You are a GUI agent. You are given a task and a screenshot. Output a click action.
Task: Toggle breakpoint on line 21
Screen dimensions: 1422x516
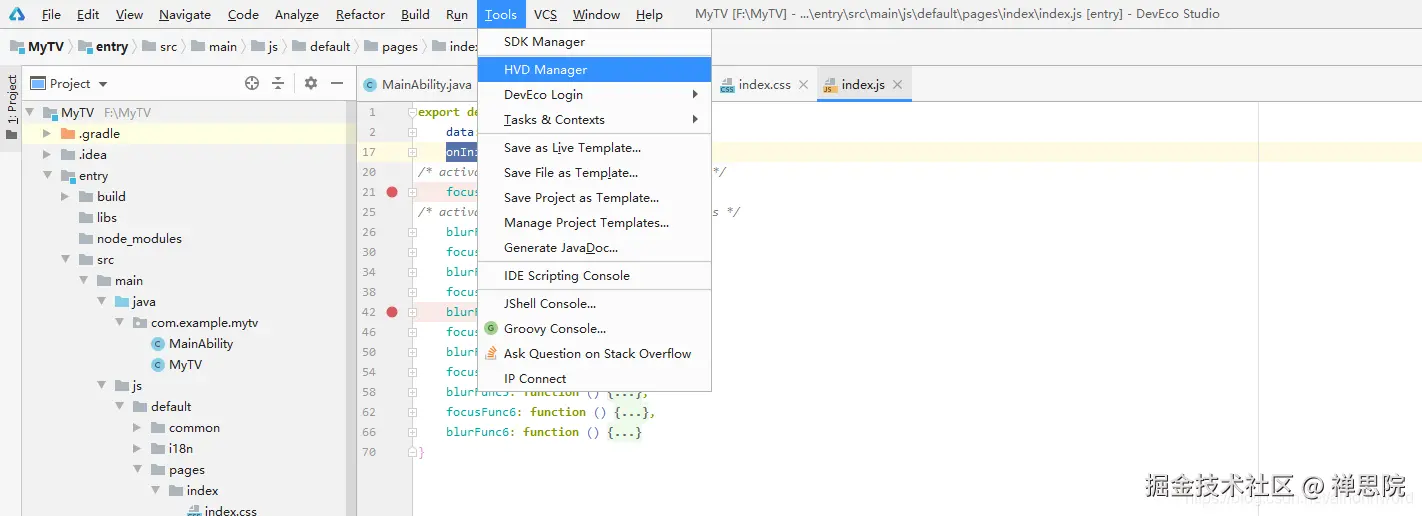[x=392, y=192]
